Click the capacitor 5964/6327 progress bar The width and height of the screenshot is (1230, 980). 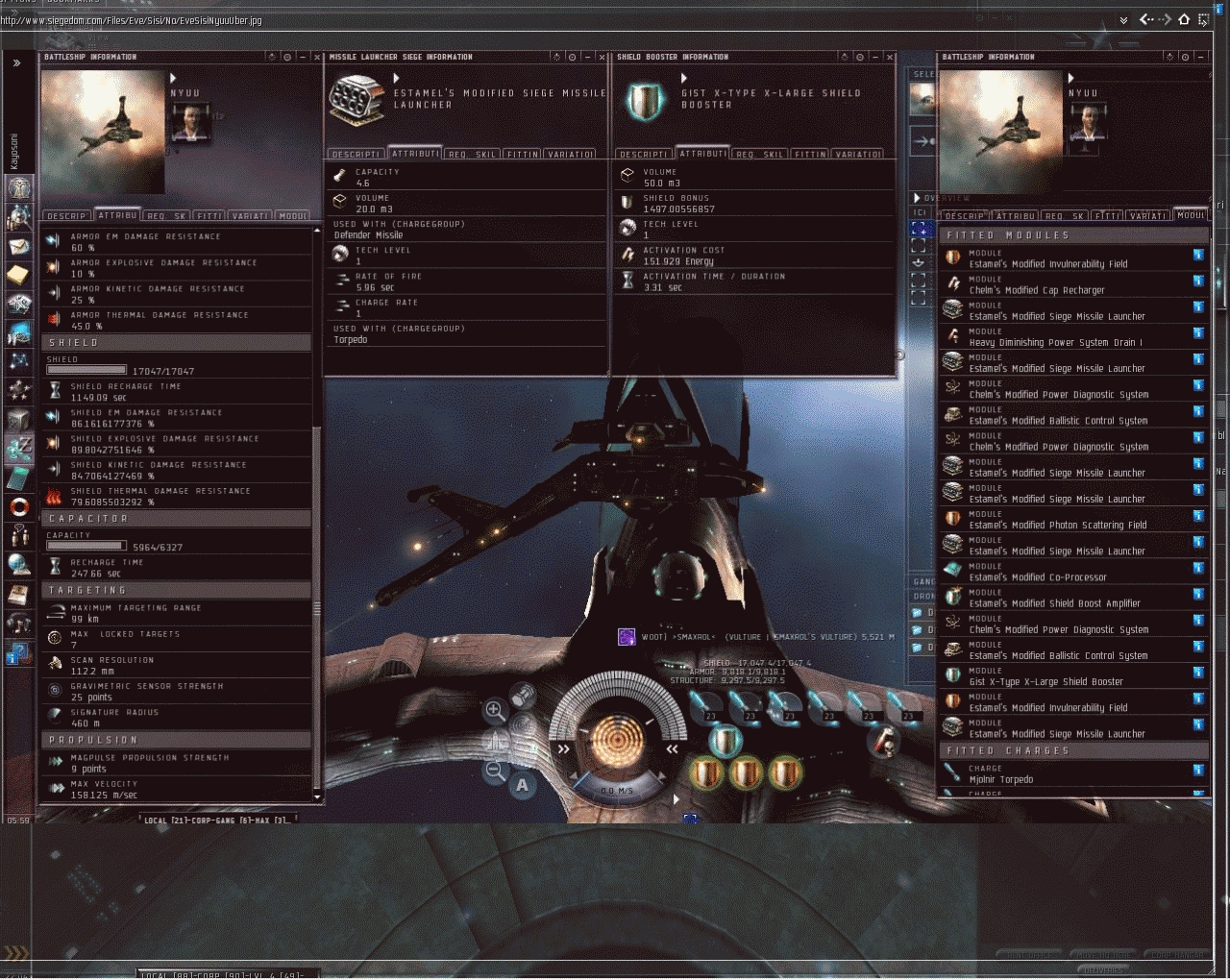click(86, 546)
